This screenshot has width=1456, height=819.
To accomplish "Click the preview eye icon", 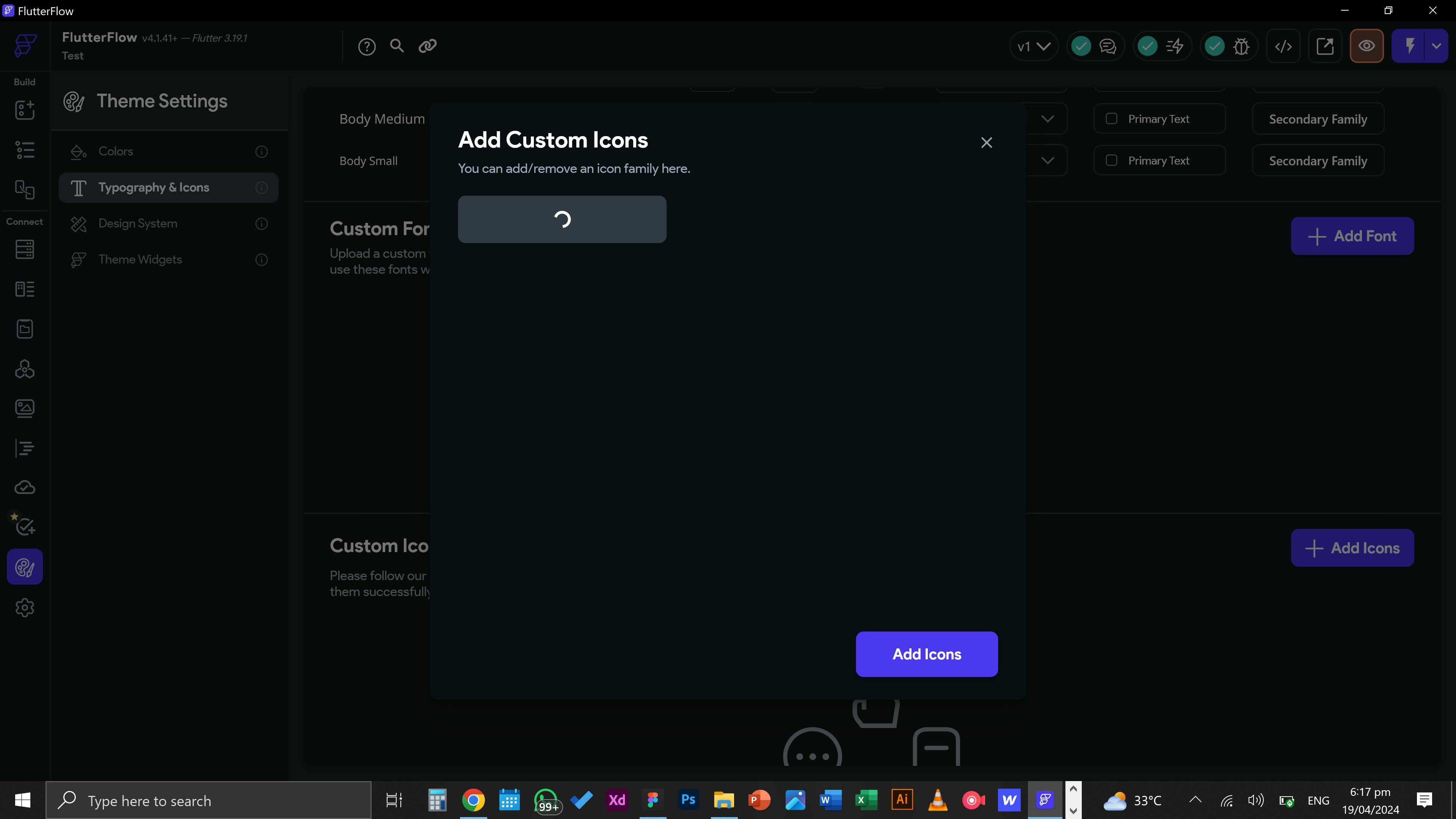I will 1366,46.
